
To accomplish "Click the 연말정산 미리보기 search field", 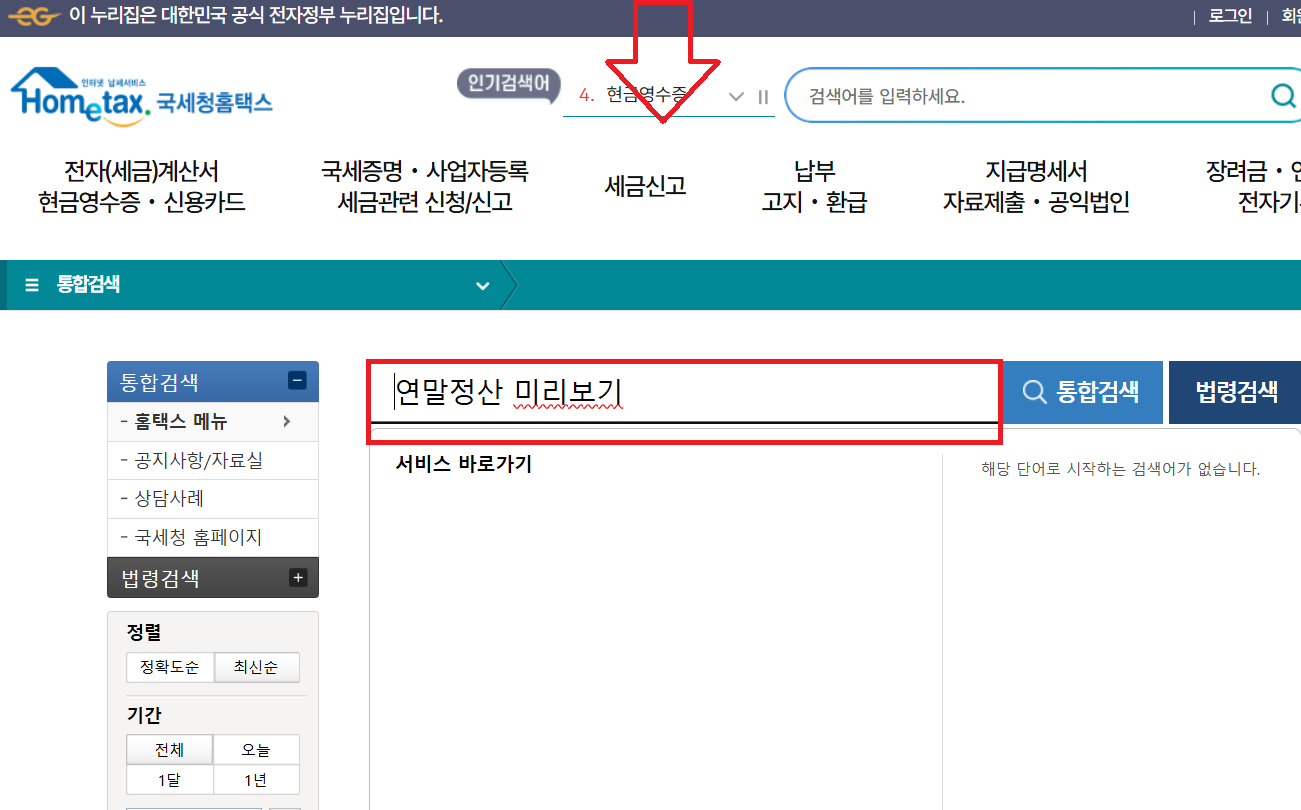I will coord(684,393).
